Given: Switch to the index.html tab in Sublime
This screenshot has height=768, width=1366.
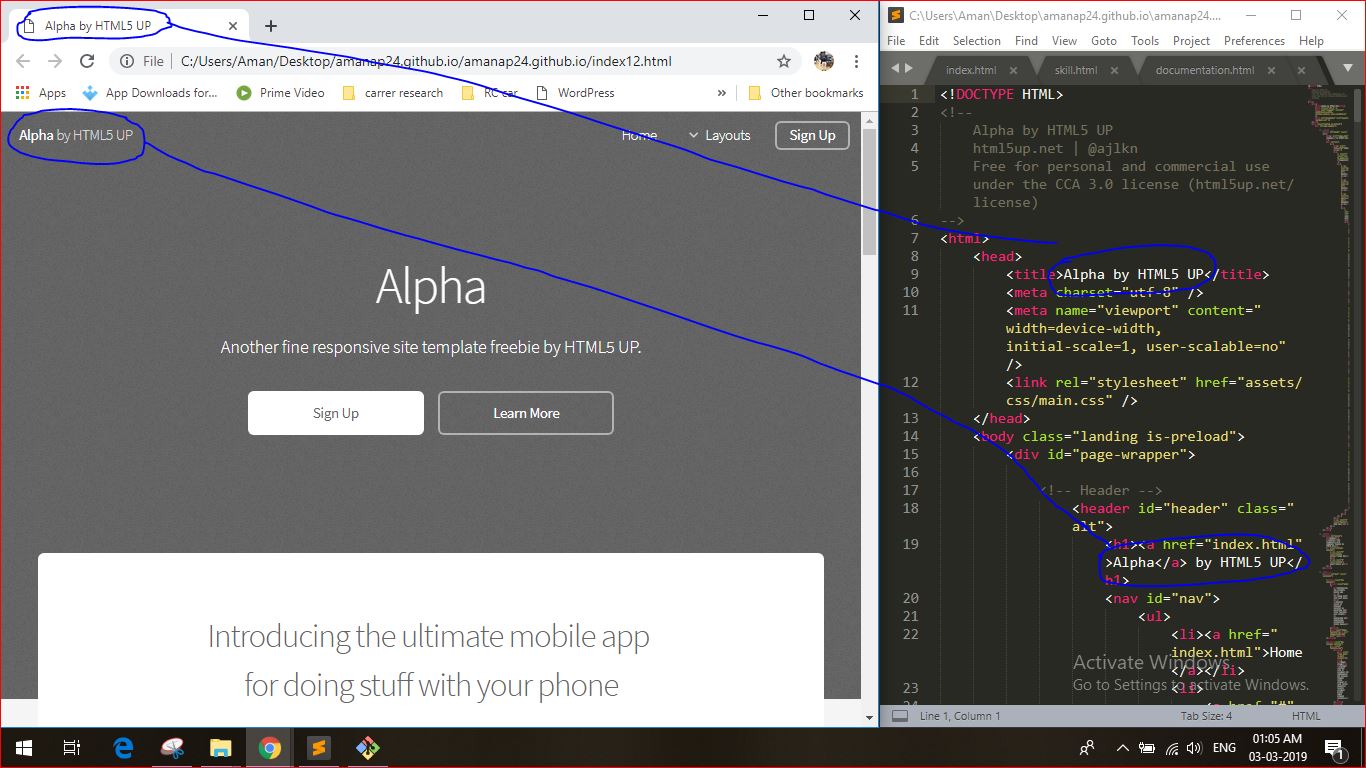Looking at the screenshot, I should click(971, 70).
